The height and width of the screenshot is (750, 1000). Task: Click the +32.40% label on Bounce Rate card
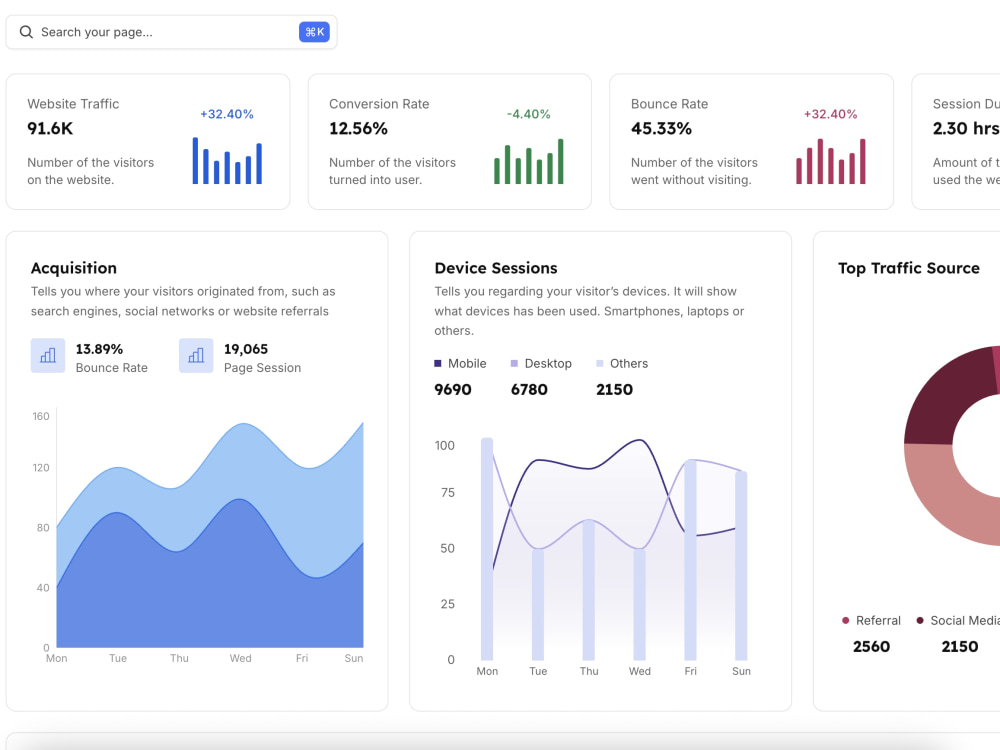click(830, 114)
